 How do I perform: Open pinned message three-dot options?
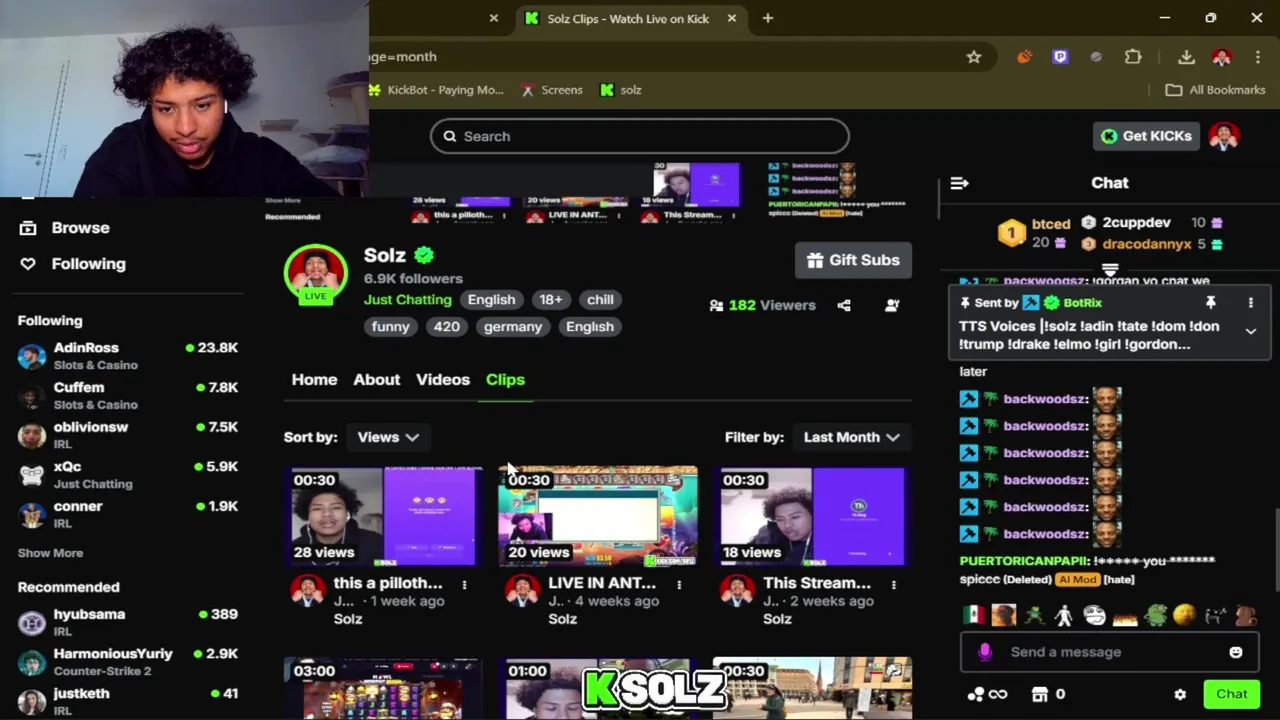click(x=1250, y=303)
